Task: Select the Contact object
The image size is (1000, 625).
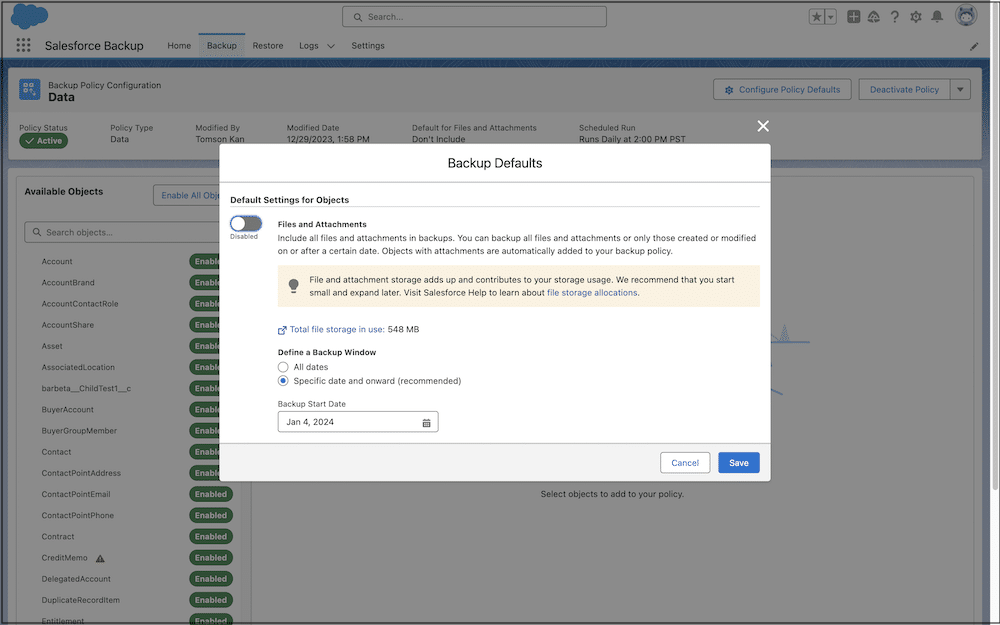Action: [56, 452]
